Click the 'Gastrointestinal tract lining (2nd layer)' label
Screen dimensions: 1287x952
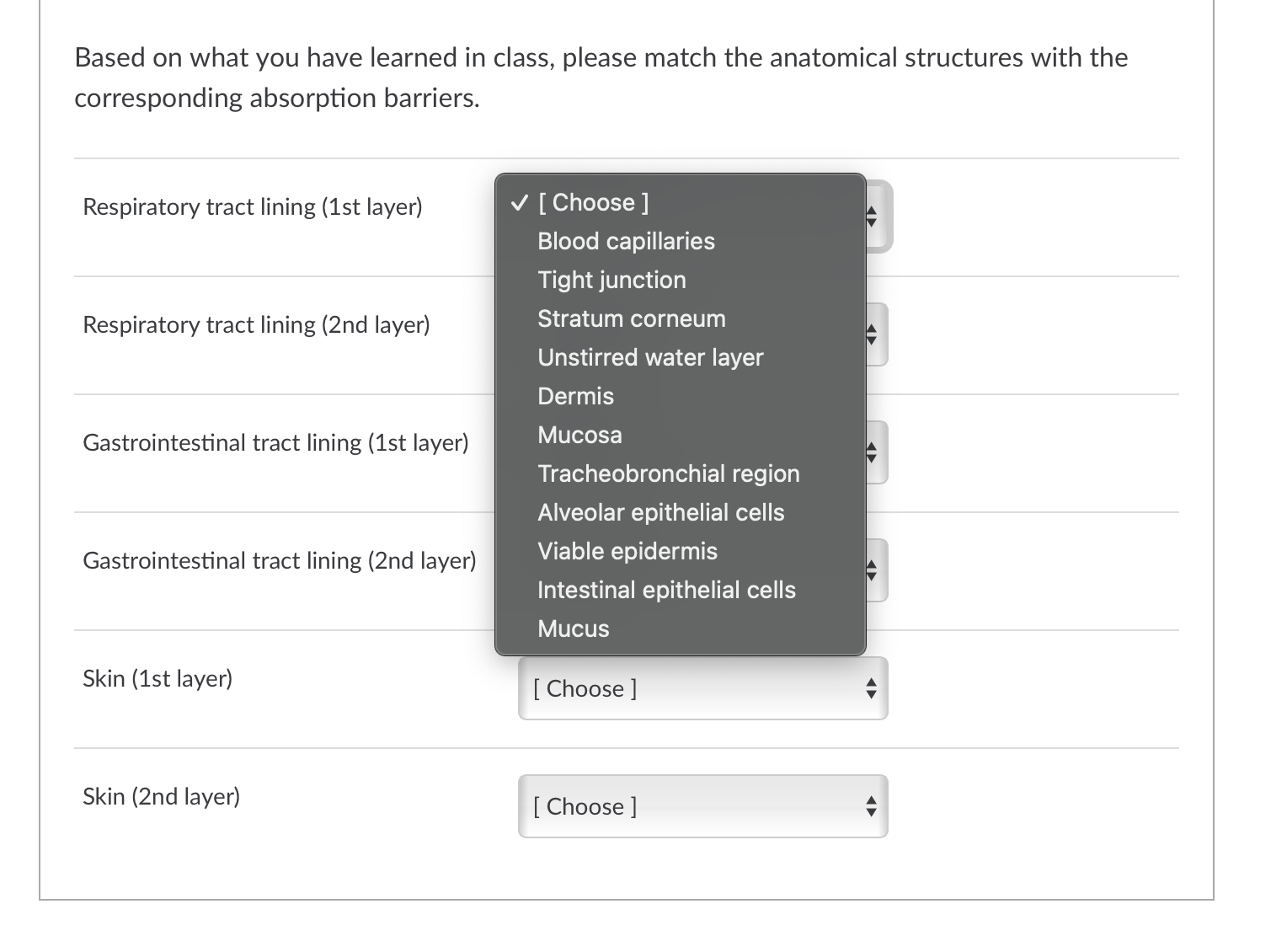280,560
